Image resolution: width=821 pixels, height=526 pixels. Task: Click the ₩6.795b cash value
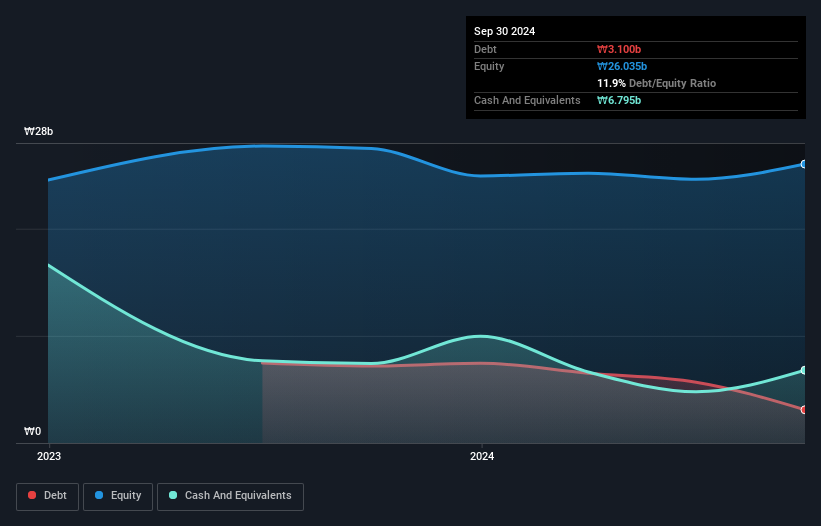coord(619,100)
